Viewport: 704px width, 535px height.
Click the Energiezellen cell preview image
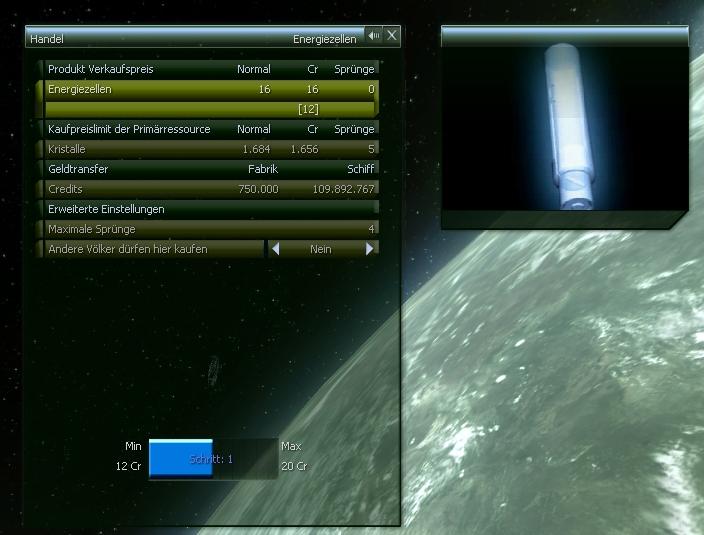point(565,127)
